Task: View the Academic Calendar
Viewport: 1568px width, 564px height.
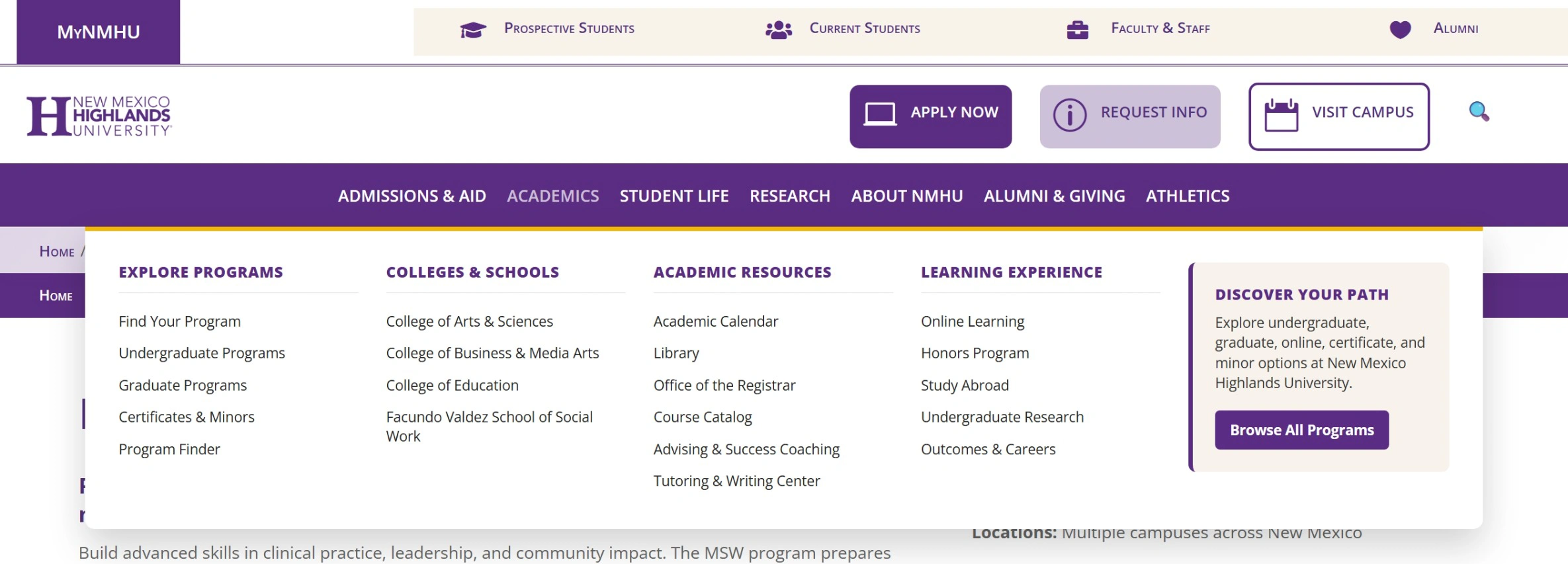Action: 716,321
